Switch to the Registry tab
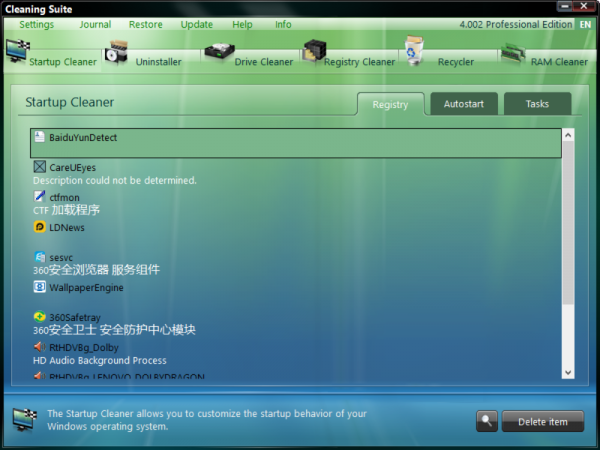This screenshot has width=600, height=450. point(390,104)
